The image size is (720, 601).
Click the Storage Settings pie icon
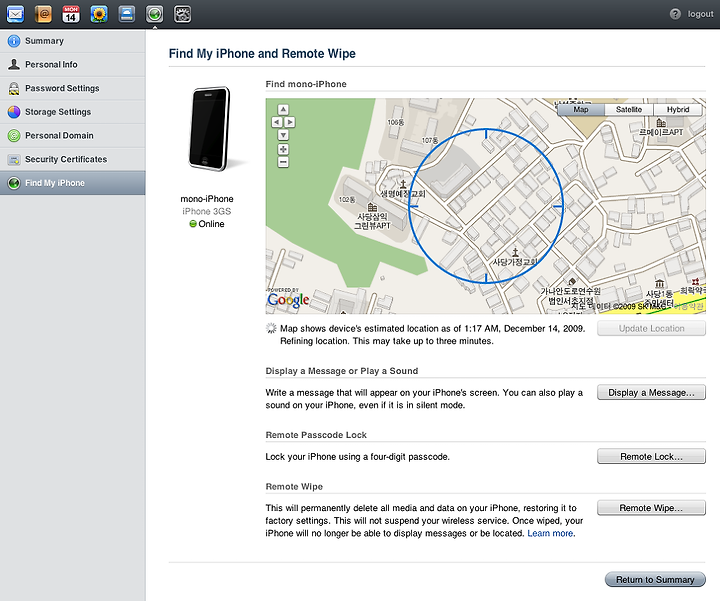tap(14, 112)
